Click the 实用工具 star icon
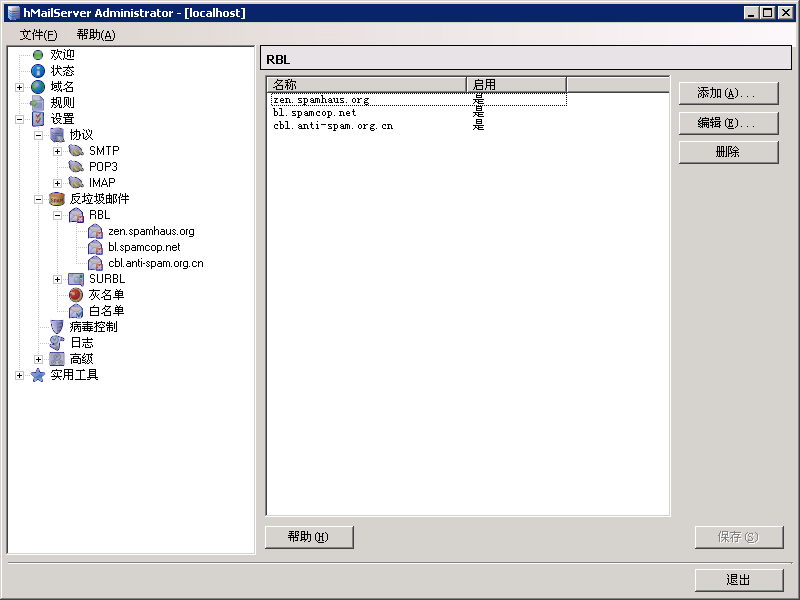Viewport: 800px width, 600px height. coord(38,375)
